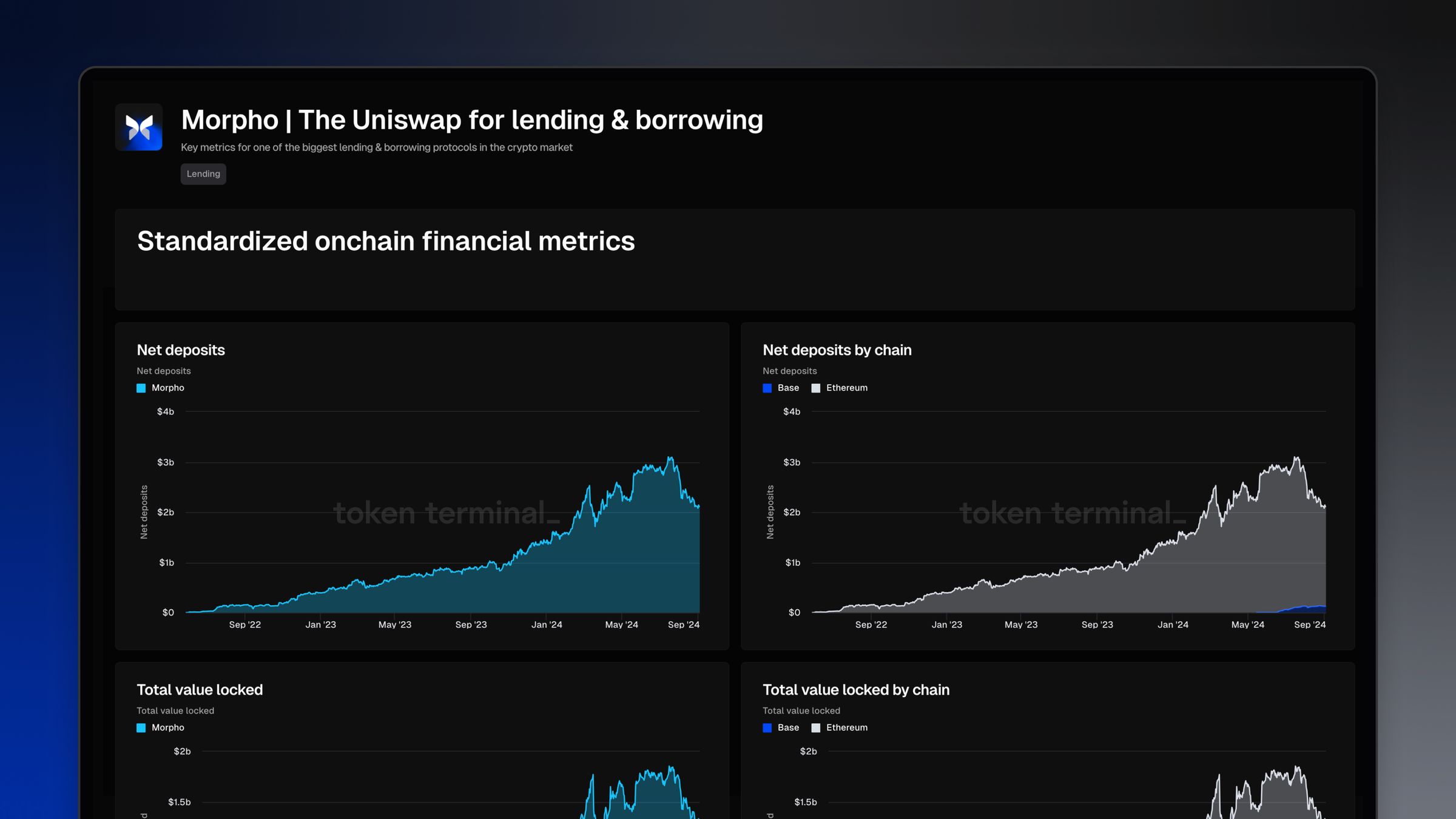This screenshot has height=819, width=1456.
Task: Click the cyan Morpho legend swatch in Net deposits
Action: tap(141, 388)
